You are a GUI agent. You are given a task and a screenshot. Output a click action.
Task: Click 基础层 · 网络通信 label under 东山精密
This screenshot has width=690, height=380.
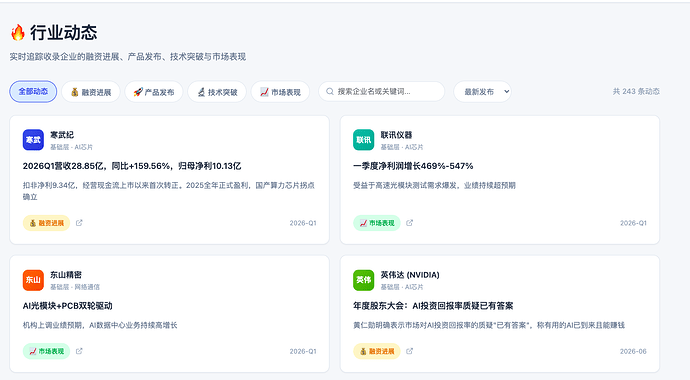pos(75,287)
